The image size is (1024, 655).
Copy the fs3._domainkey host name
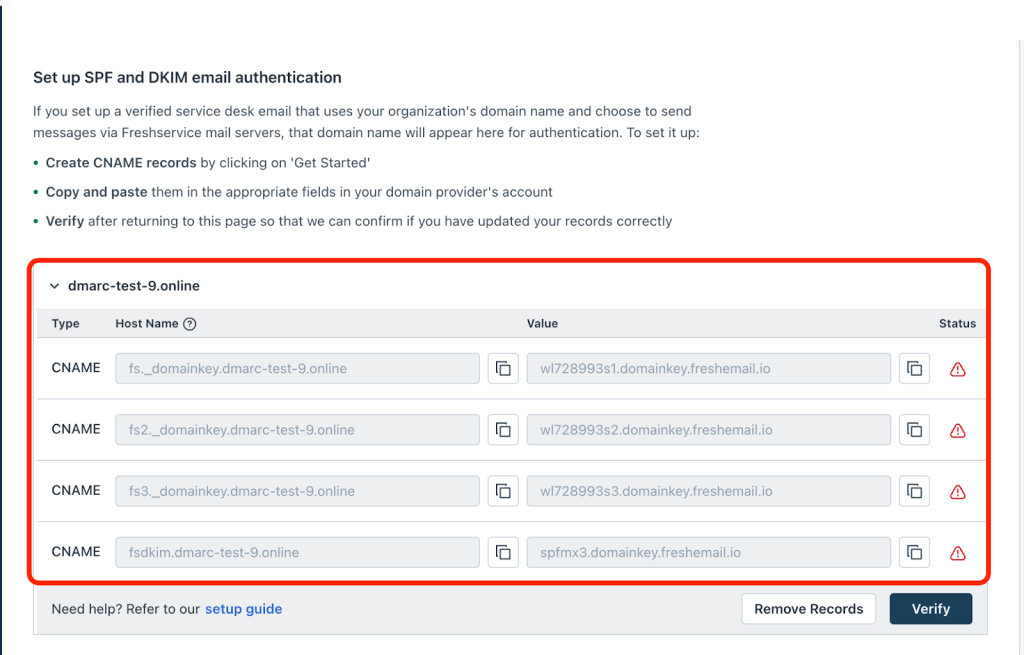(503, 491)
